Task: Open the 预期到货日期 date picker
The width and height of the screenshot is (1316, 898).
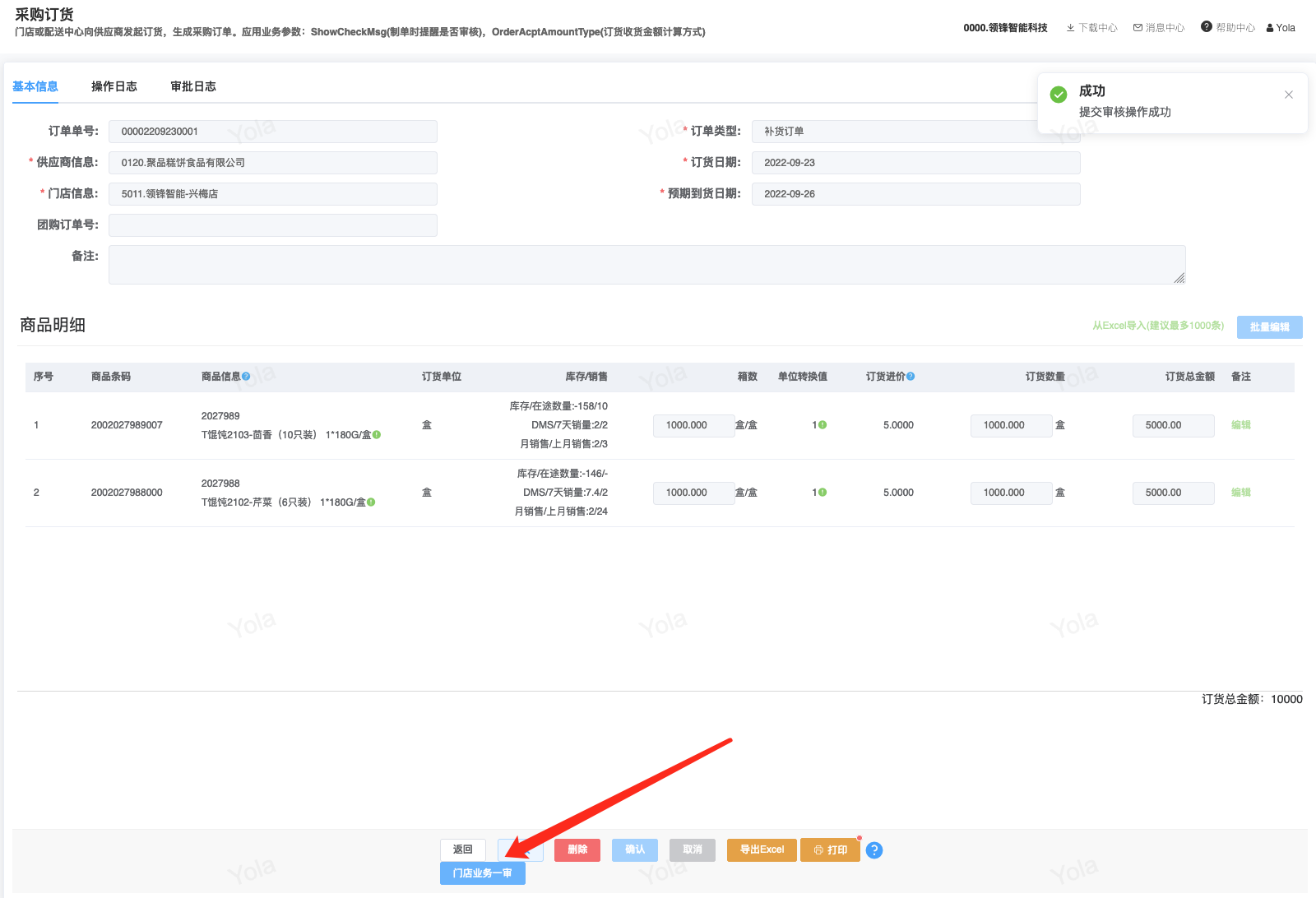Action: pos(915,194)
